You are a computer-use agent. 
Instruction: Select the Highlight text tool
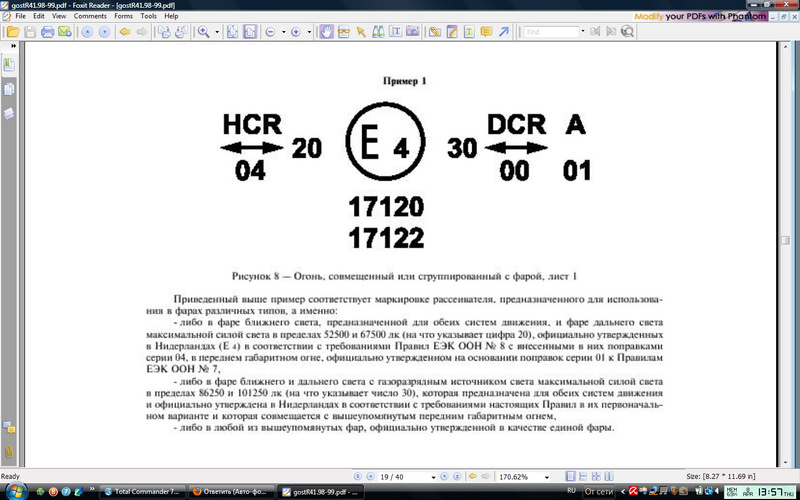click(x=469, y=32)
